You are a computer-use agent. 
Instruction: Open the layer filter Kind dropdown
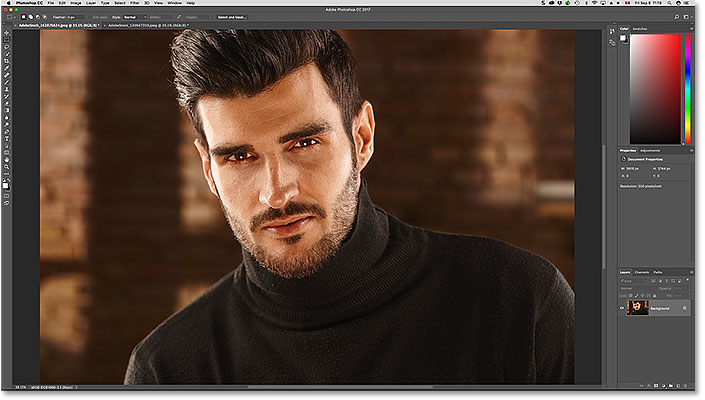pyautogui.click(x=634, y=281)
